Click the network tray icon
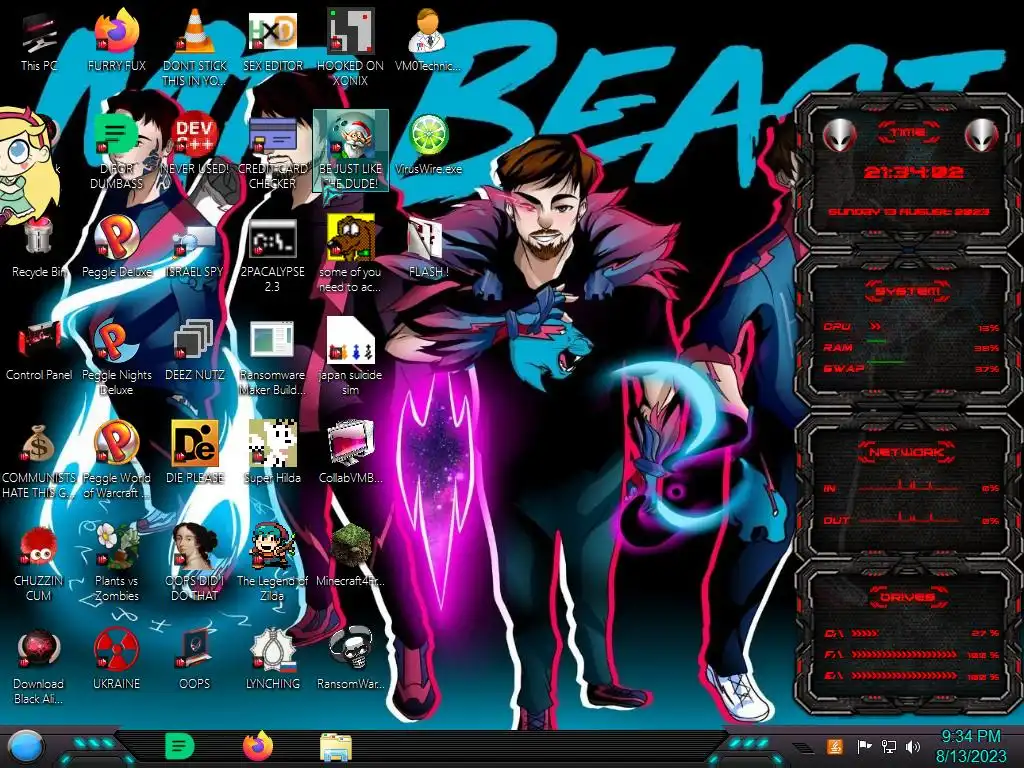The width and height of the screenshot is (1024, 768). click(889, 746)
